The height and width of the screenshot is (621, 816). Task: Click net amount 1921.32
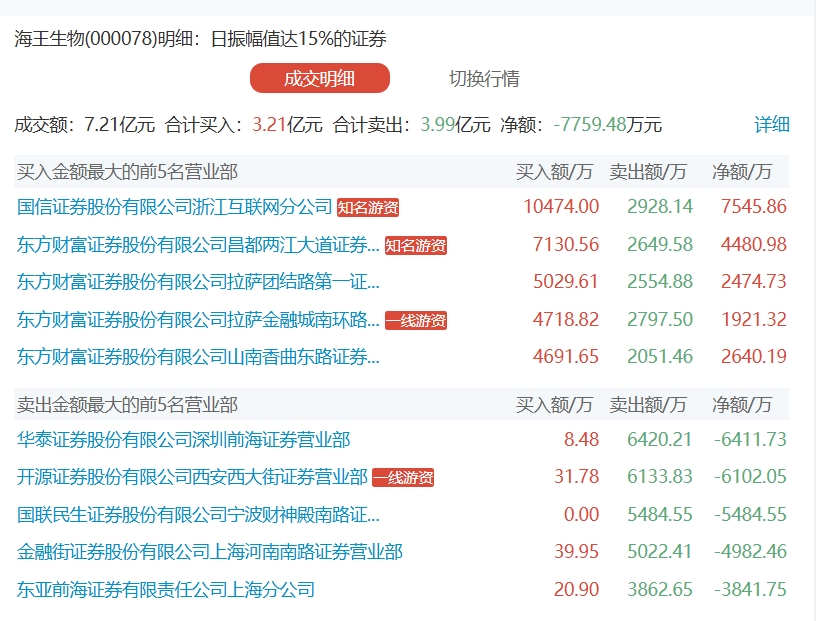coord(754,320)
